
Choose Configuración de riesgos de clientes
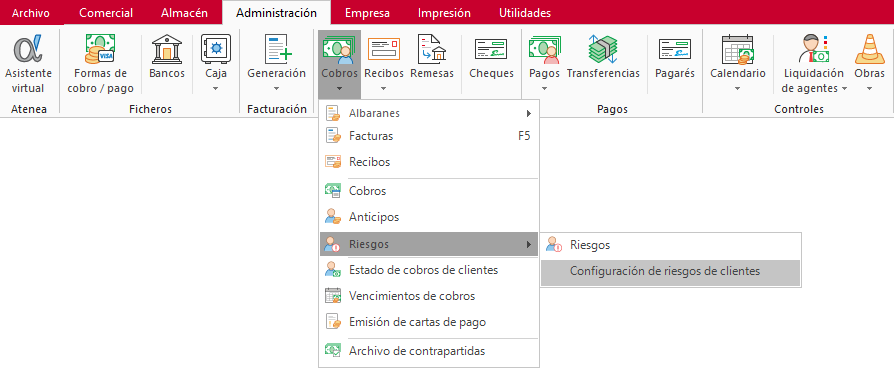pyautogui.click(x=670, y=273)
